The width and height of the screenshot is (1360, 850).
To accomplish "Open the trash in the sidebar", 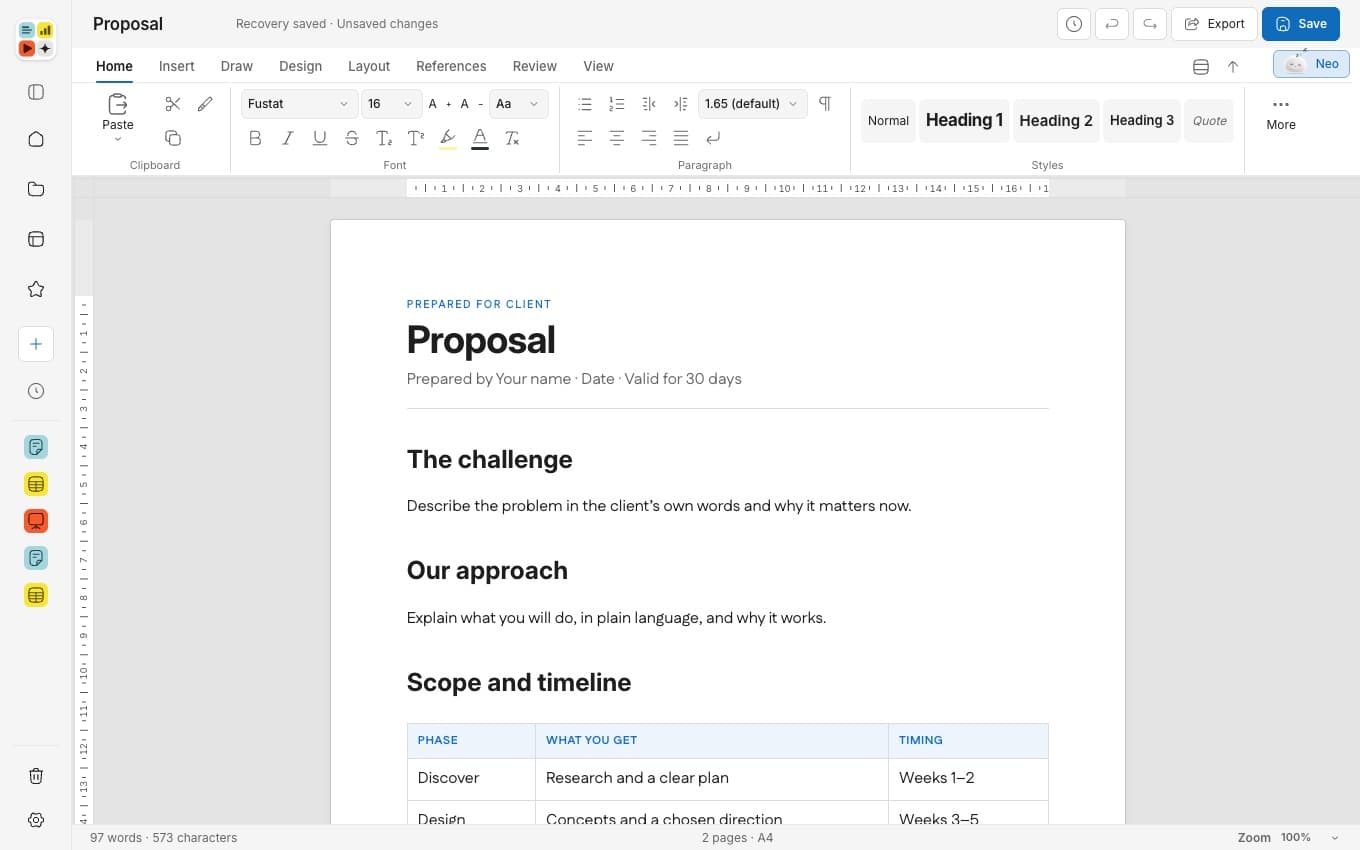I will pos(36,776).
